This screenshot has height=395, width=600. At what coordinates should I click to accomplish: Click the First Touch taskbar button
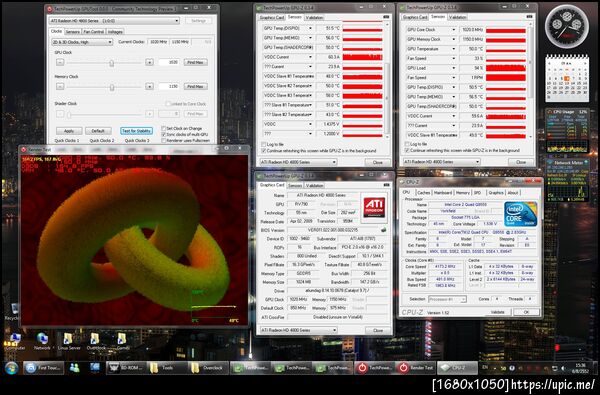point(44,368)
